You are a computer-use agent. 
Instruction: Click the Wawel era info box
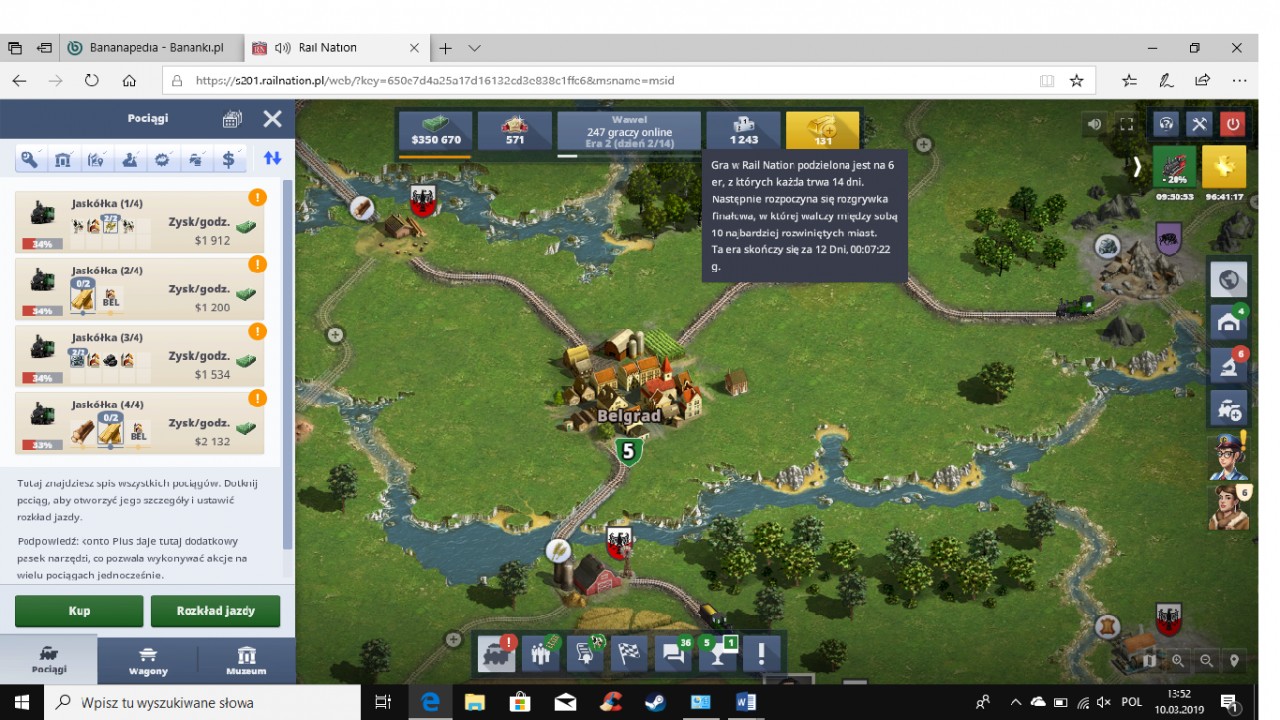[x=629, y=132]
